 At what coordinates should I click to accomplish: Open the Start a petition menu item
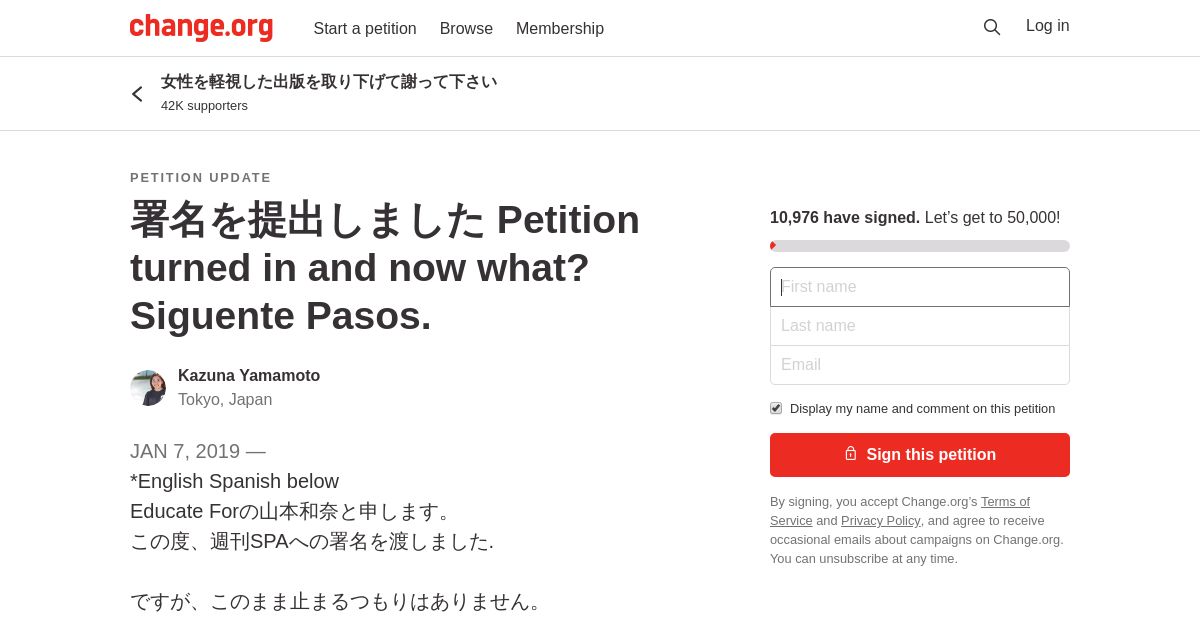pos(365,29)
